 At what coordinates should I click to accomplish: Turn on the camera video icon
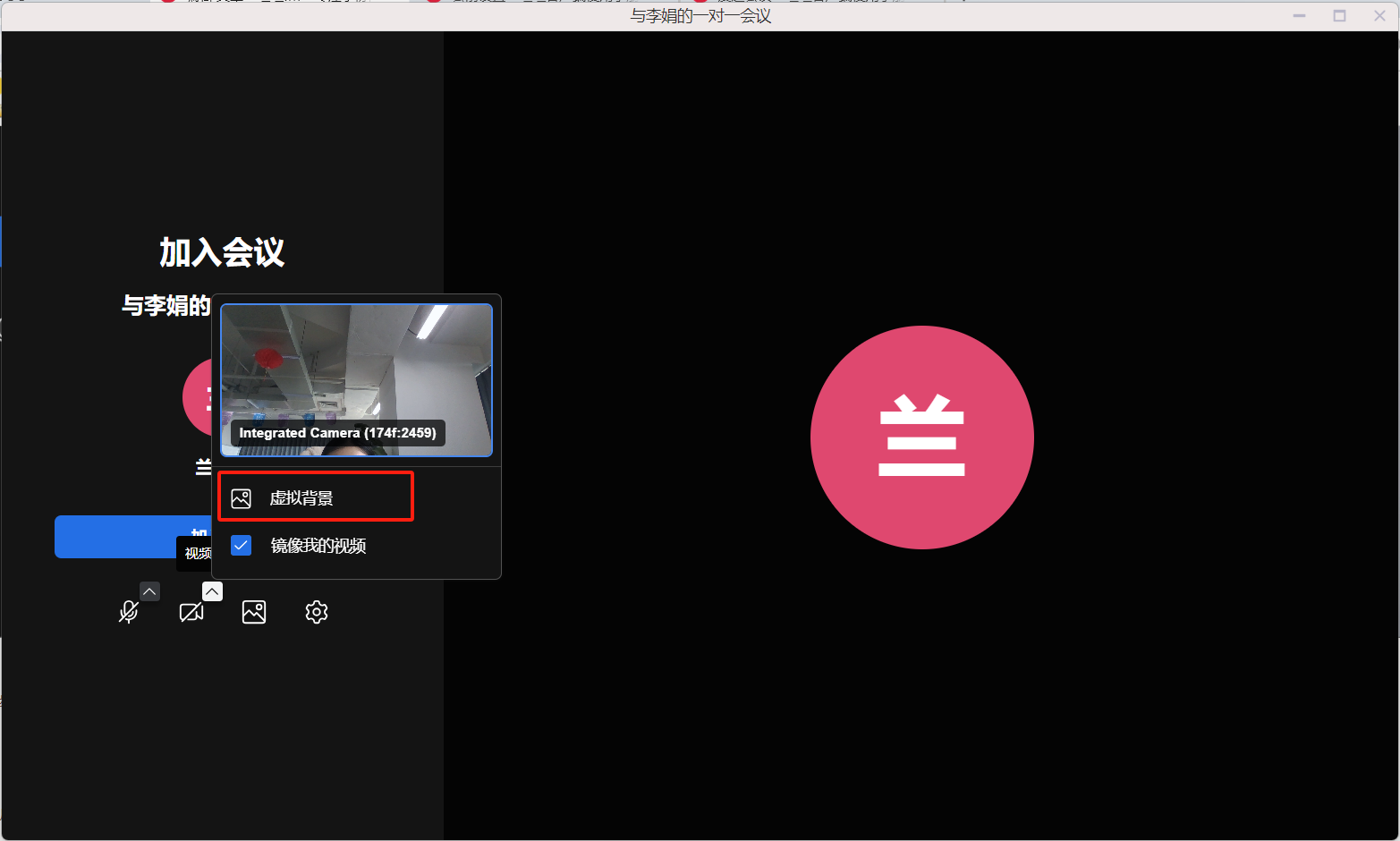coord(191,612)
